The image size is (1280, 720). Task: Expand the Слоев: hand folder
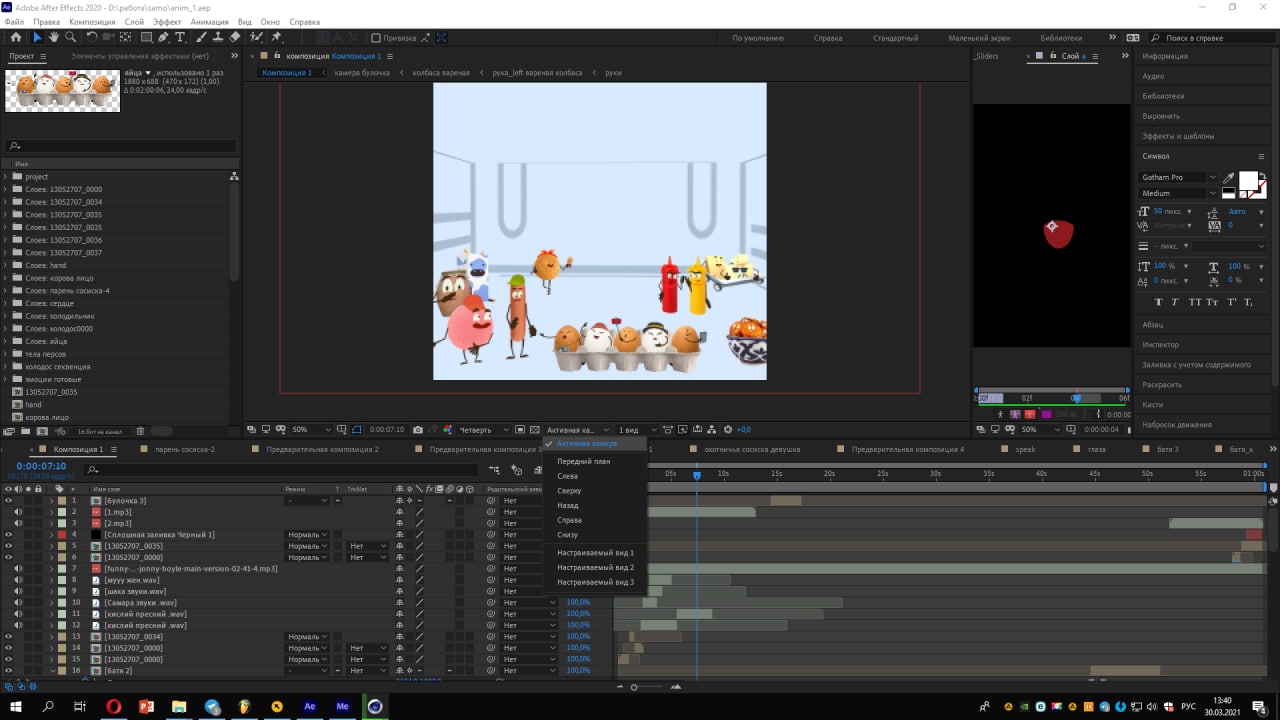pos(5,265)
